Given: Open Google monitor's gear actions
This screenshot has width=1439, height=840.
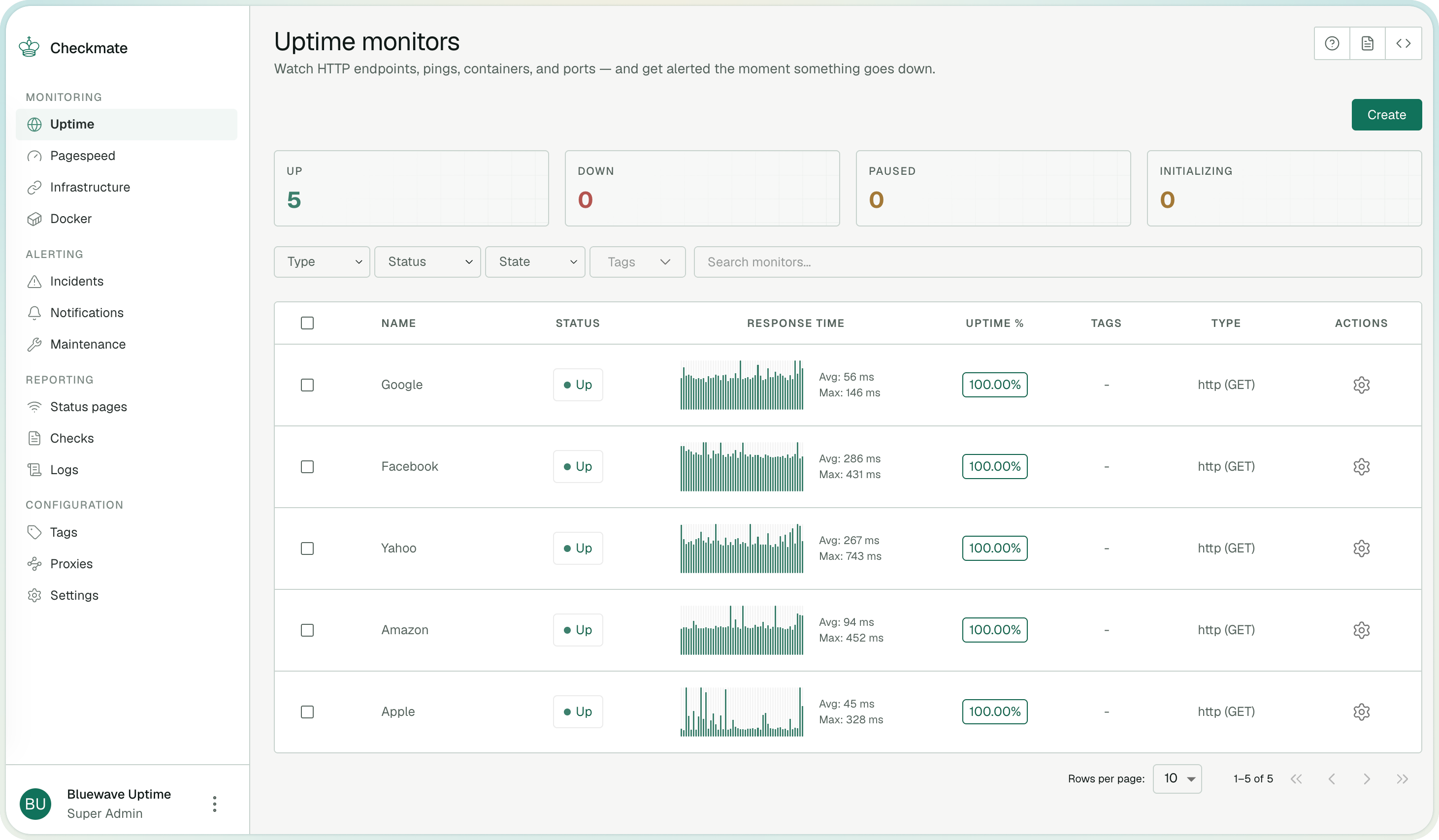Looking at the screenshot, I should (x=1361, y=385).
